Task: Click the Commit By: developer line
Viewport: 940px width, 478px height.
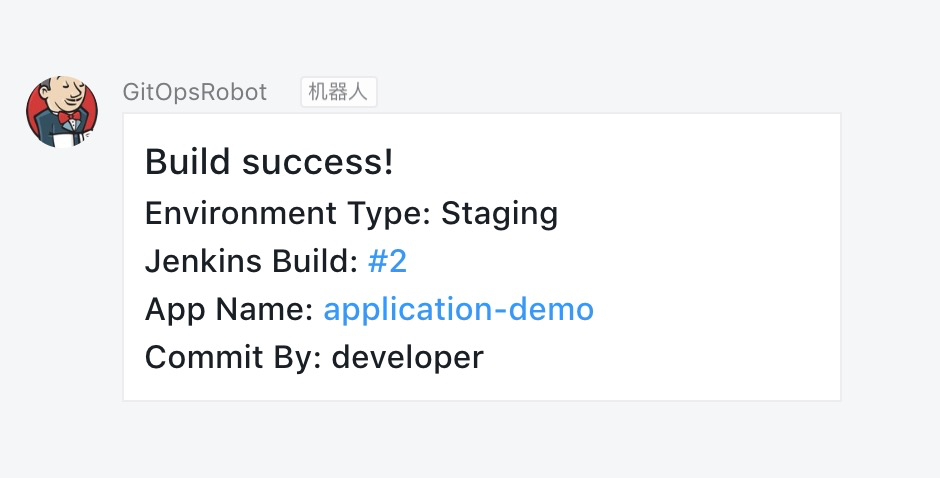Action: [314, 357]
